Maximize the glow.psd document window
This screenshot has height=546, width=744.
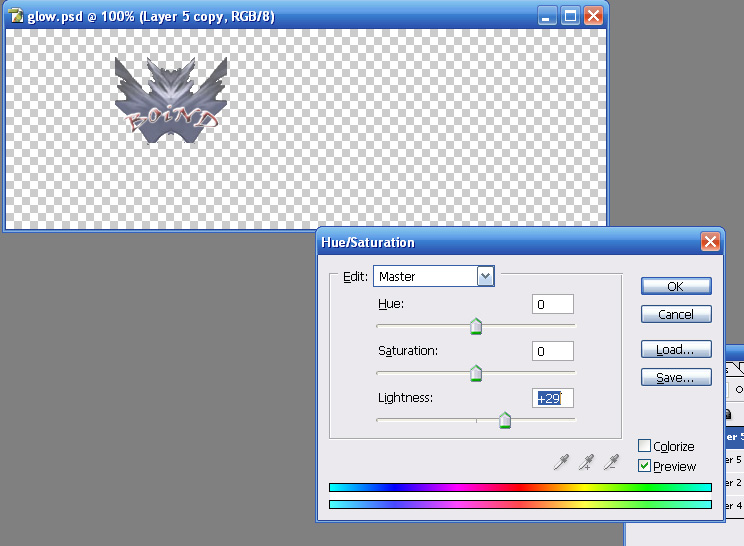point(570,16)
